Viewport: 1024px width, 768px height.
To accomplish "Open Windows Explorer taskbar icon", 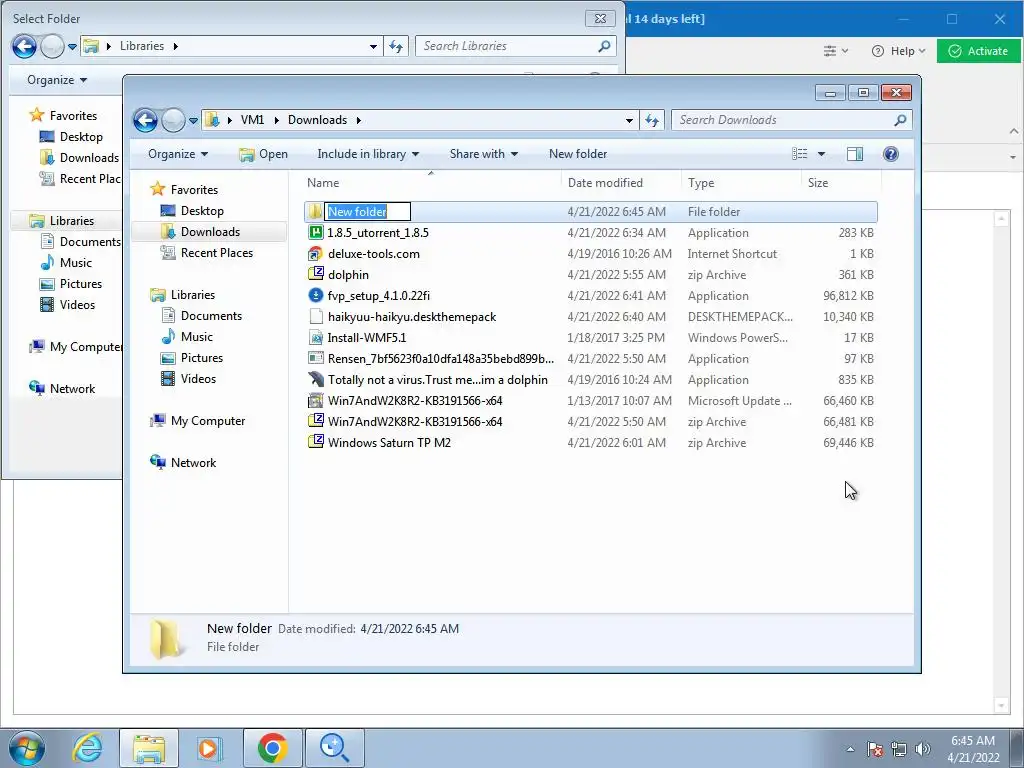I will [149, 748].
